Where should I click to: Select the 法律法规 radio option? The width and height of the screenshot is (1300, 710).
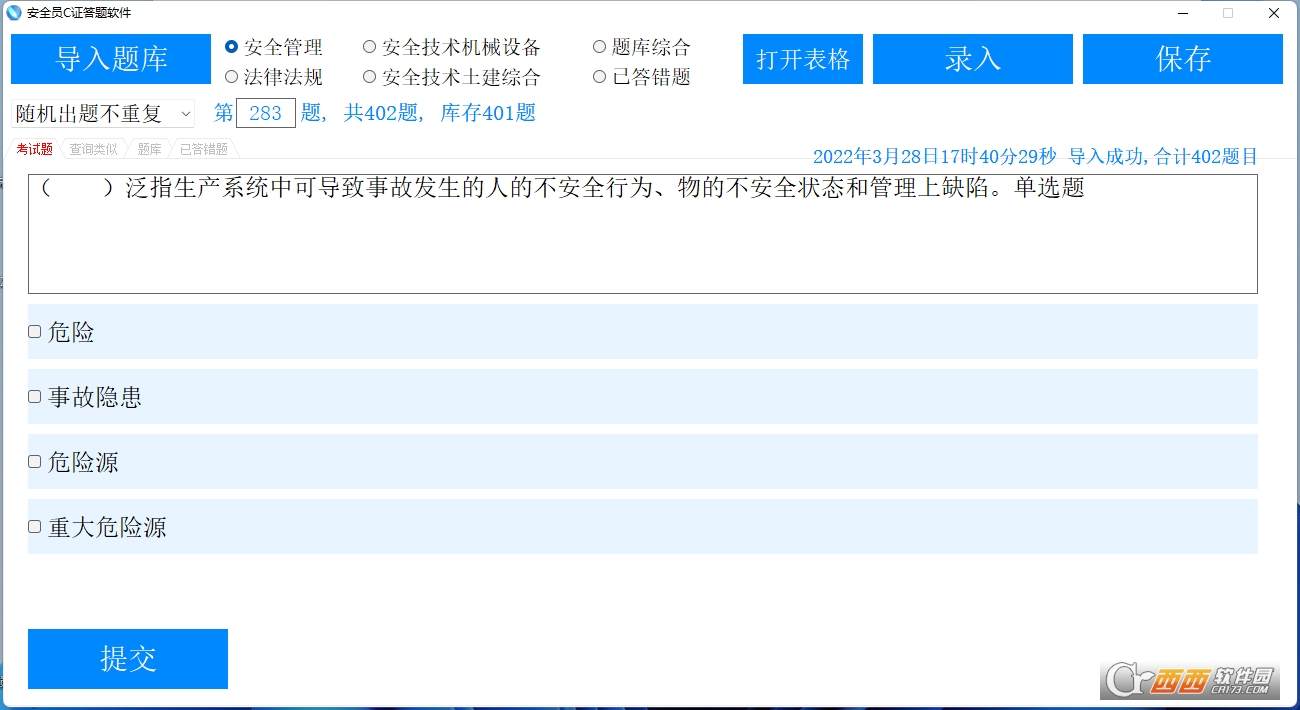click(232, 77)
